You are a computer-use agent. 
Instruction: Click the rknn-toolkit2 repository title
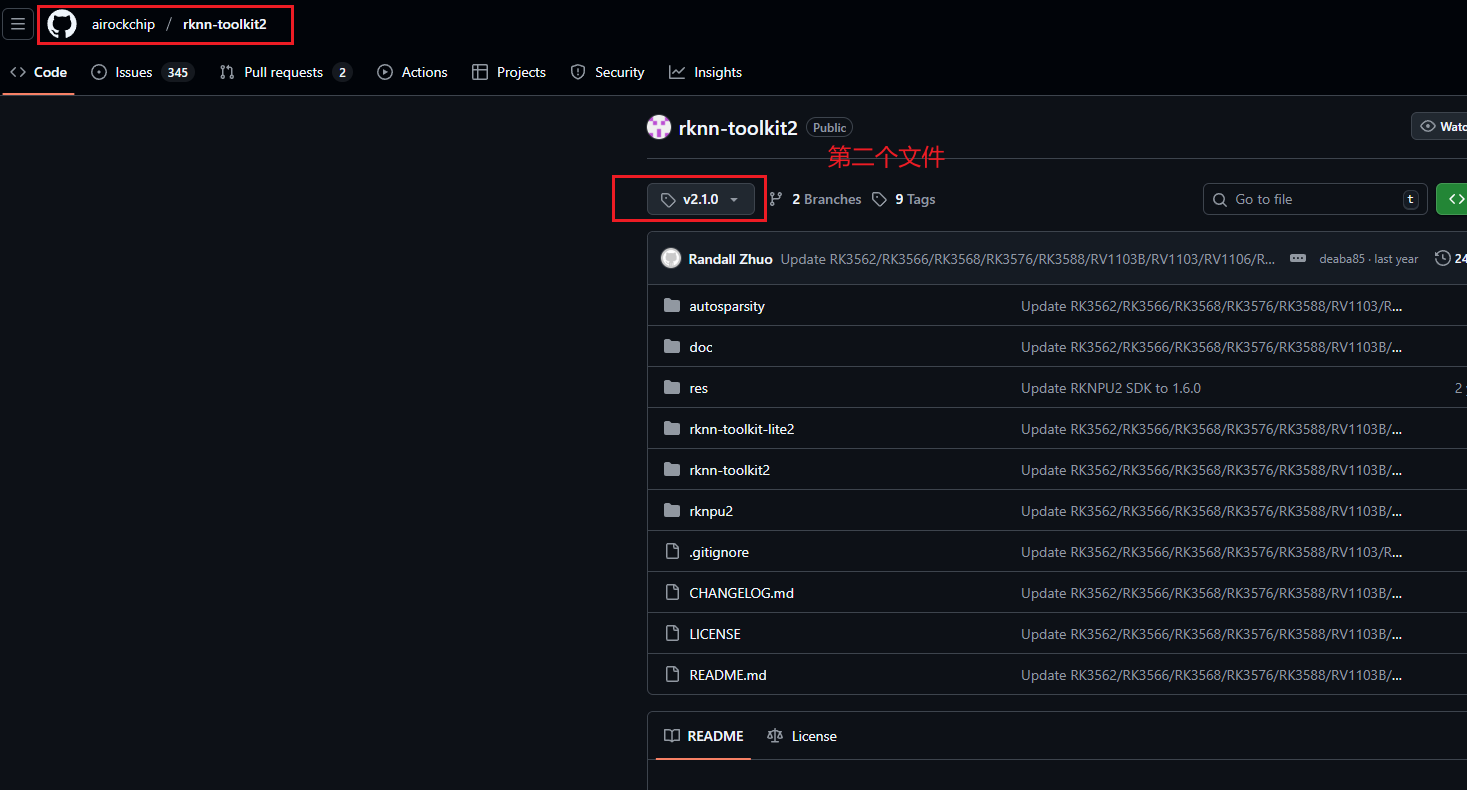point(738,128)
